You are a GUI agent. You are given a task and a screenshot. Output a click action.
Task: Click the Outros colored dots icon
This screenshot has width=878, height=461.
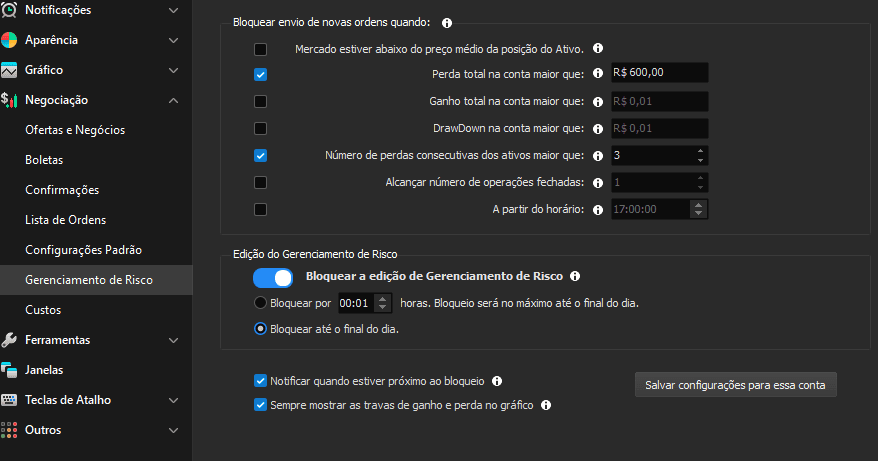point(9,430)
